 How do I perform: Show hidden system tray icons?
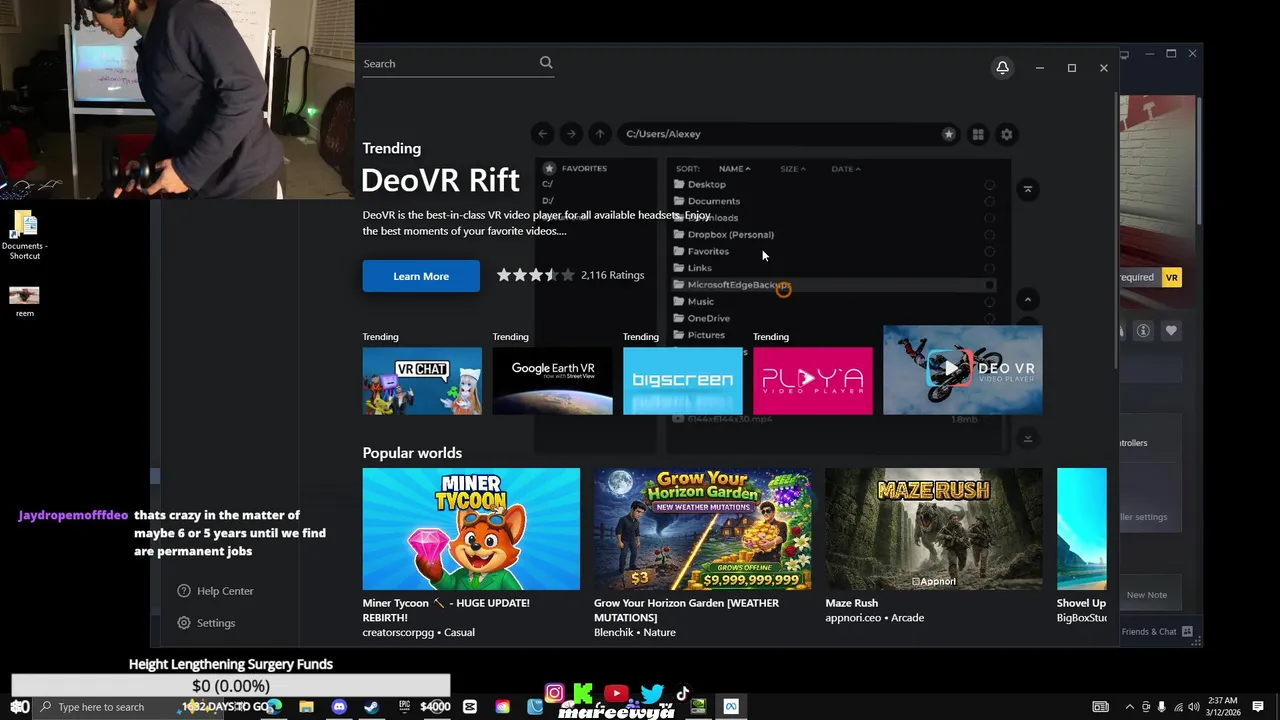coord(1130,707)
